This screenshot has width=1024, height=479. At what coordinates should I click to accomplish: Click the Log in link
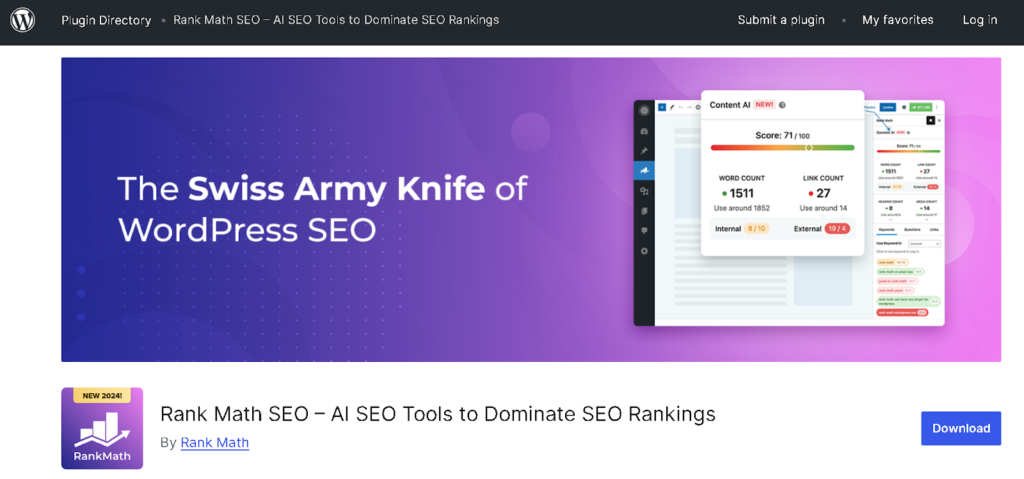click(x=979, y=20)
